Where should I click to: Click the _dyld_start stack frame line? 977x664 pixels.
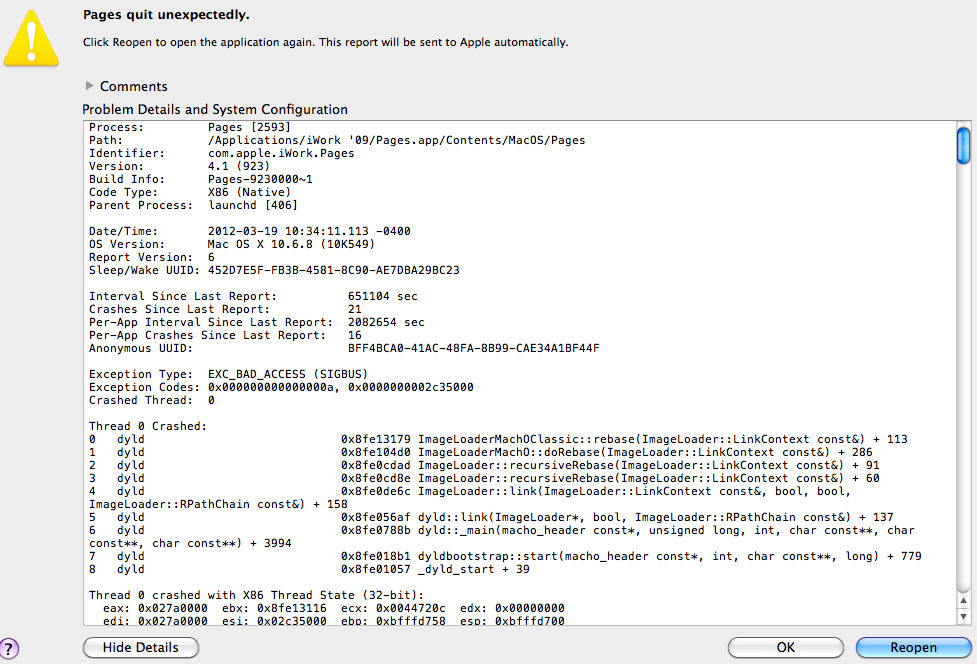click(309, 569)
